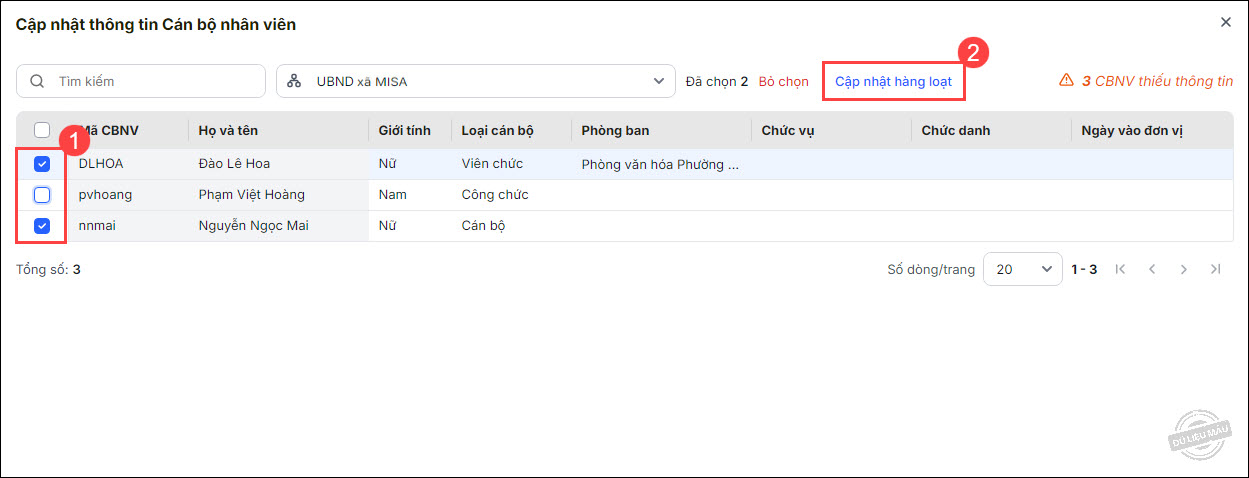Click the Bỏ chọn link
This screenshot has width=1249, height=478.
tap(783, 81)
